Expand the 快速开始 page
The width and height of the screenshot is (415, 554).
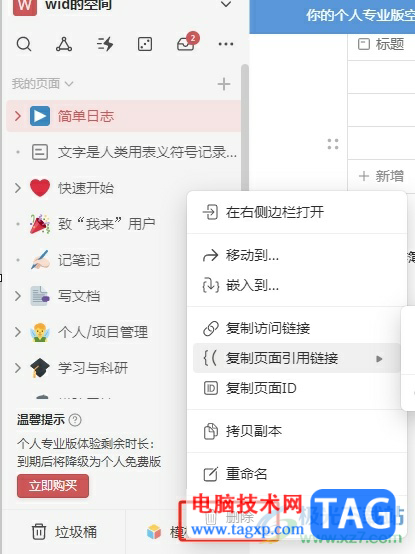(x=18, y=188)
